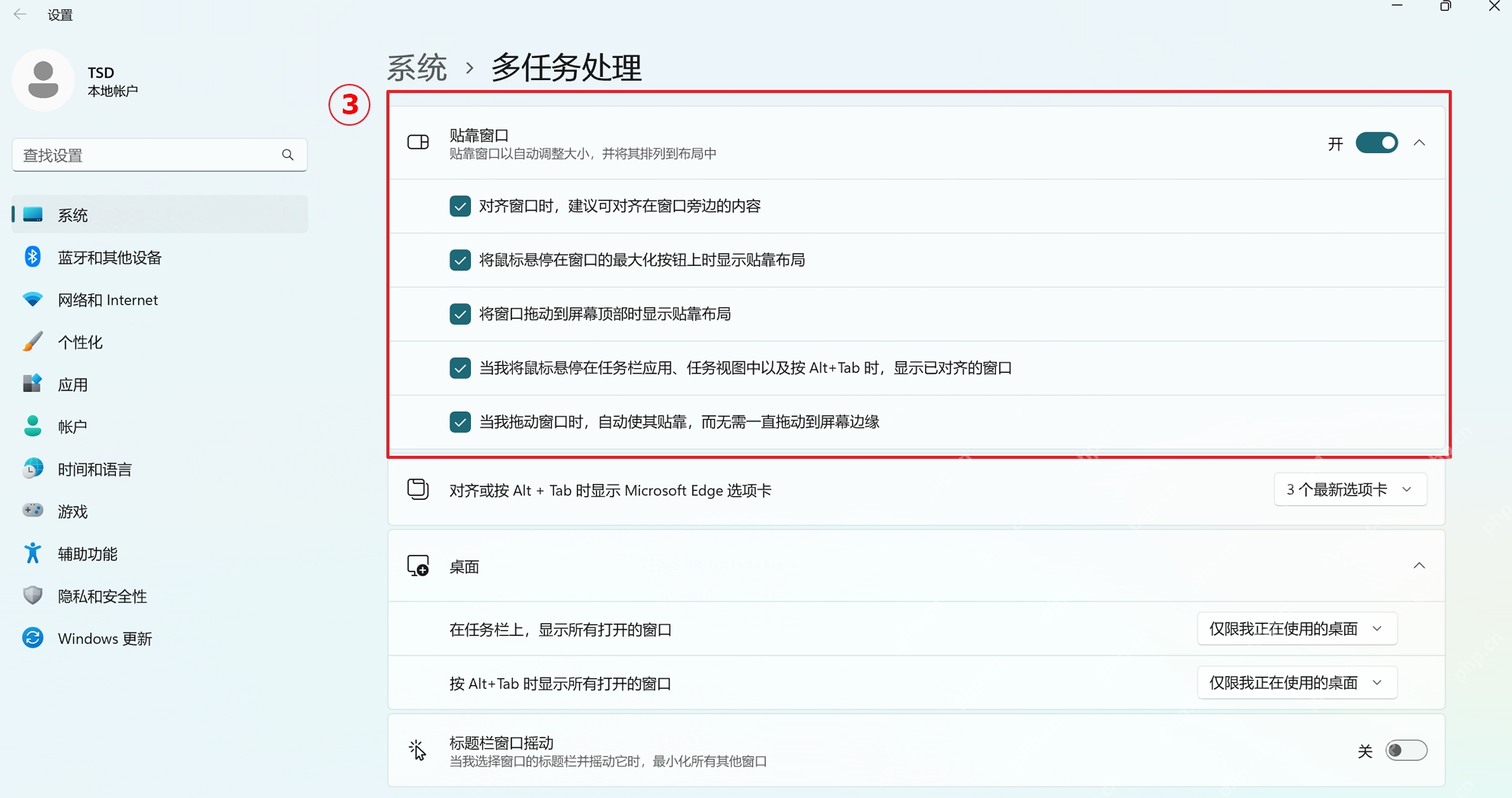1512x798 pixels.
Task: Click the 贴靠窗口 heading text
Action: click(479, 135)
